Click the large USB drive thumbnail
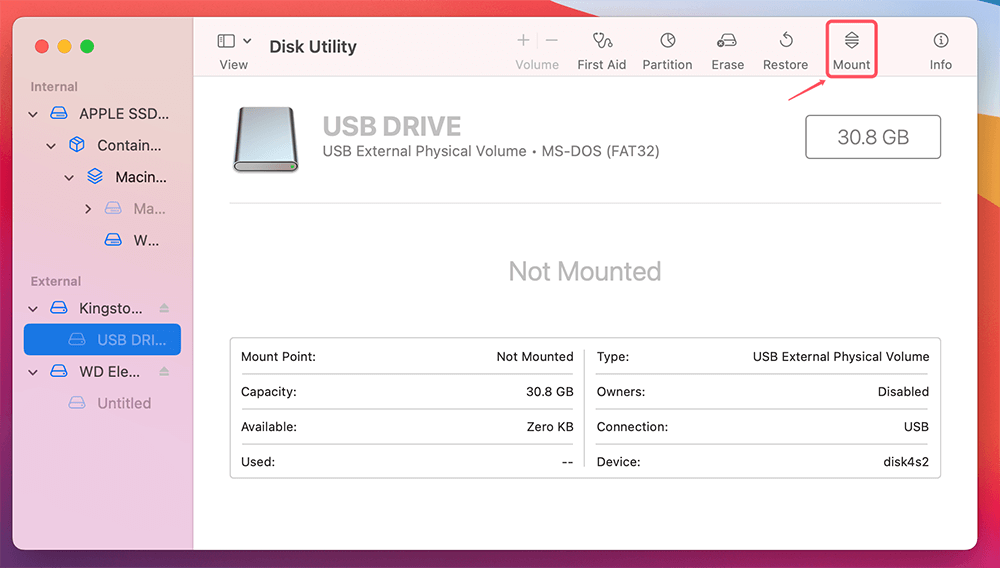The height and width of the screenshot is (568, 1000). (265, 139)
